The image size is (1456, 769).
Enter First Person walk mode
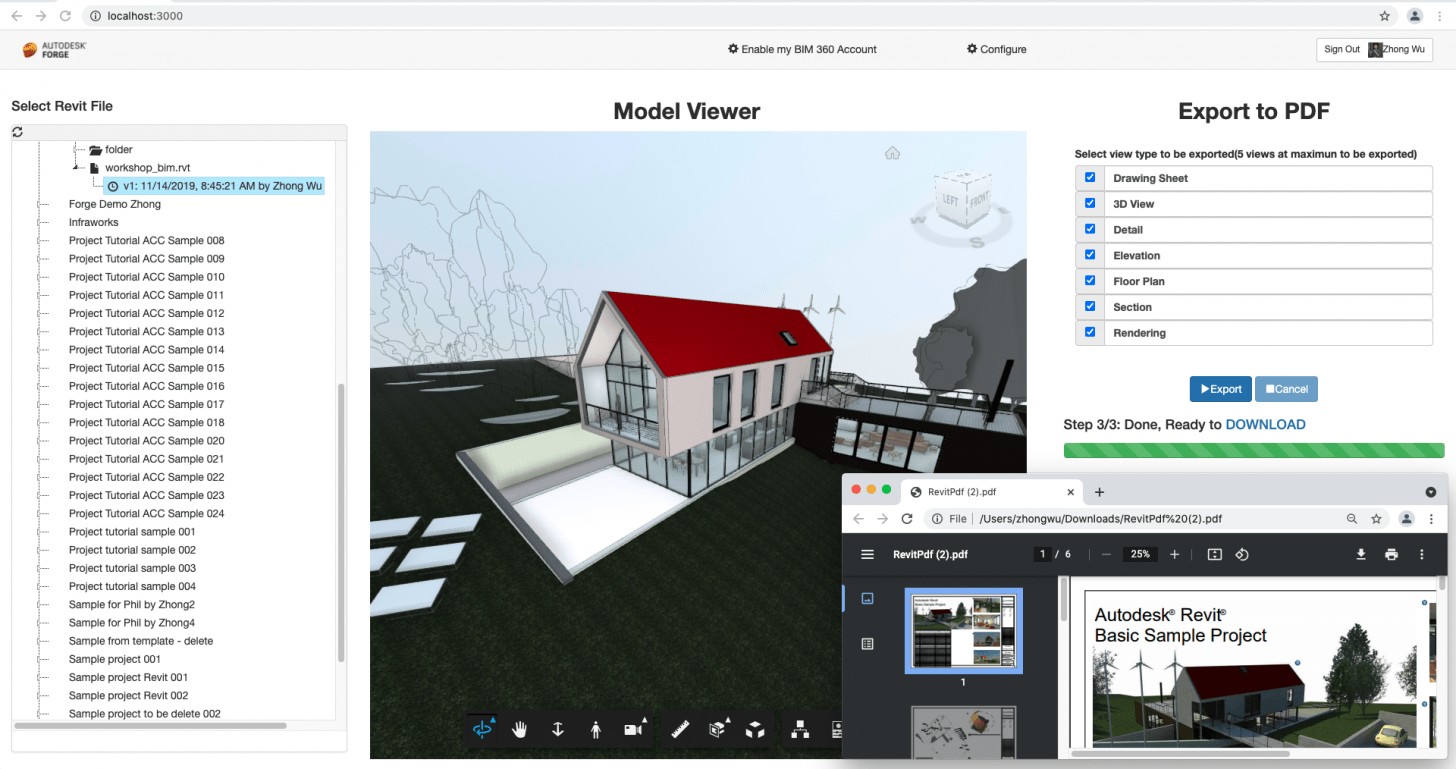tap(595, 729)
